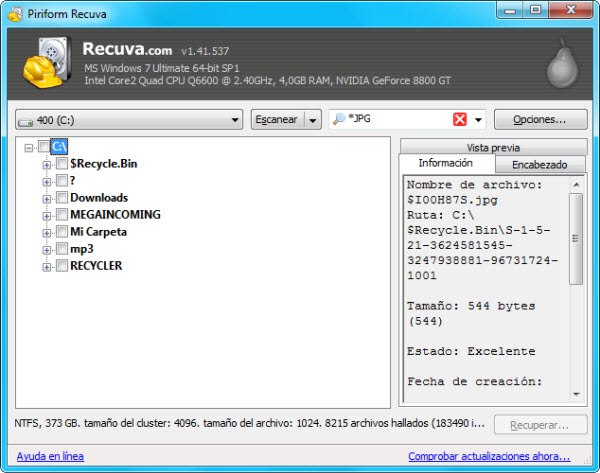Switch to the Encabezado tab
Viewport: 600px width, 473px height.
[540, 165]
